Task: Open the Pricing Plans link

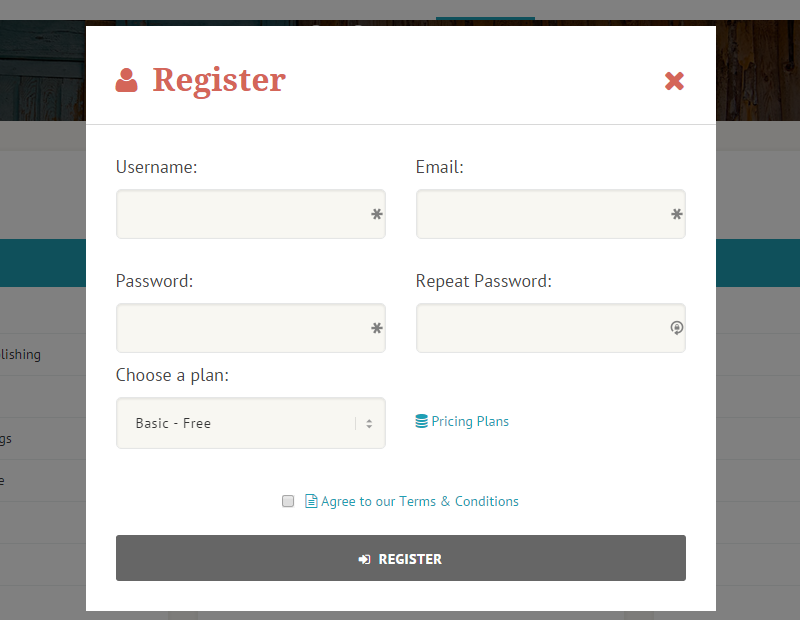Action: 469,421
